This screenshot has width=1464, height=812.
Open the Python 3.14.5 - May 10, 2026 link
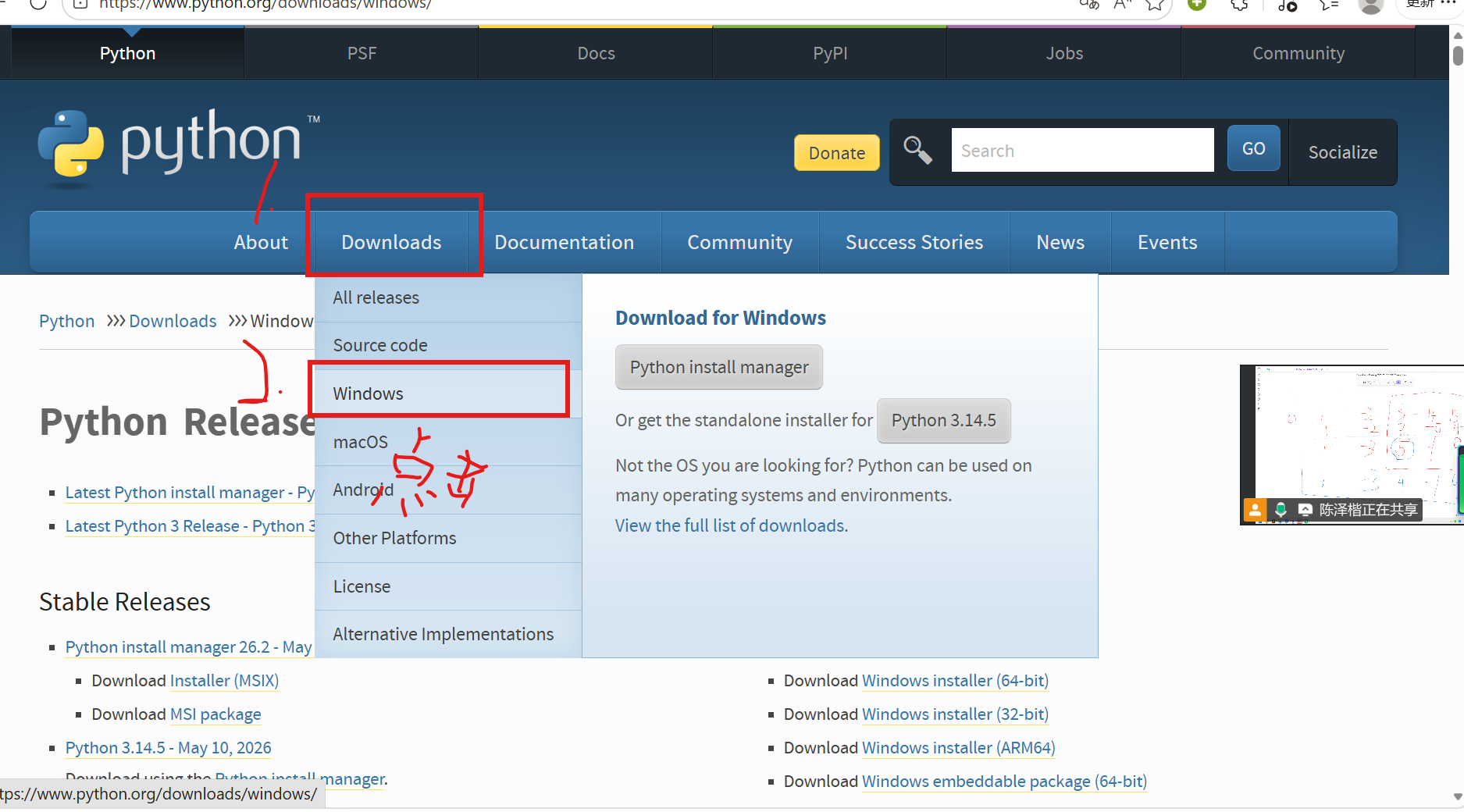click(x=169, y=748)
